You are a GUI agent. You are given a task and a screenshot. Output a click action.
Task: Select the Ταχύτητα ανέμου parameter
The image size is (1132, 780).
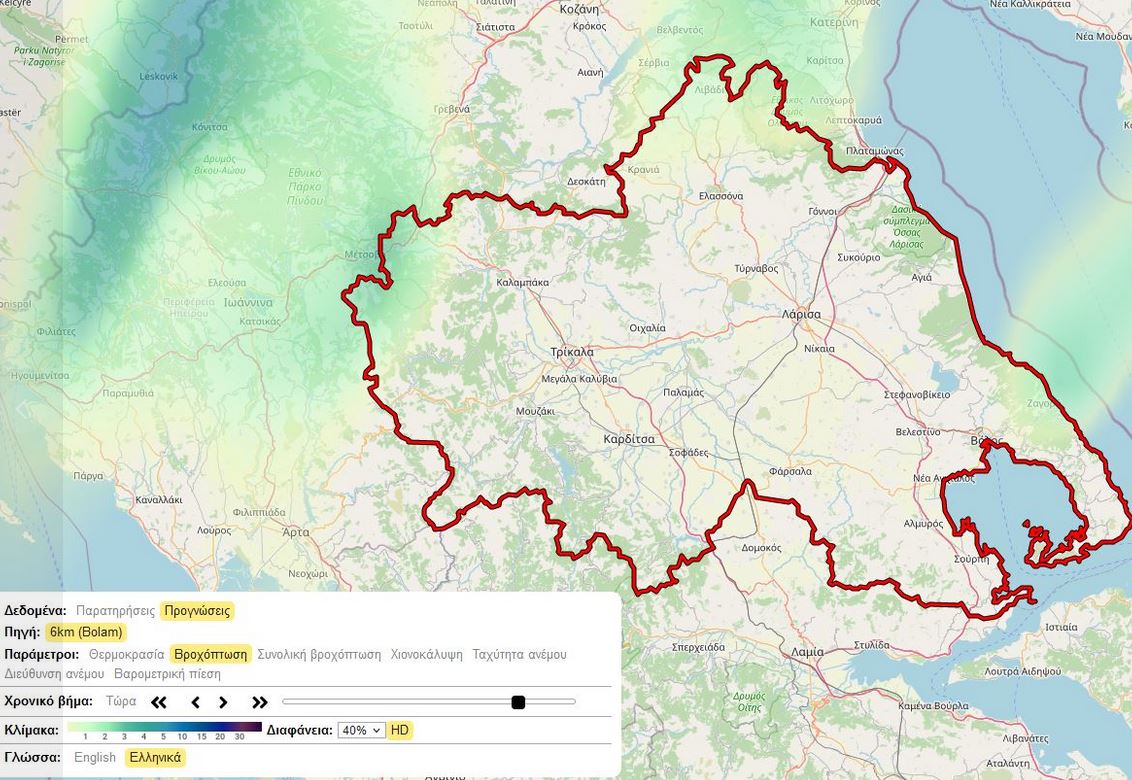coord(519,654)
